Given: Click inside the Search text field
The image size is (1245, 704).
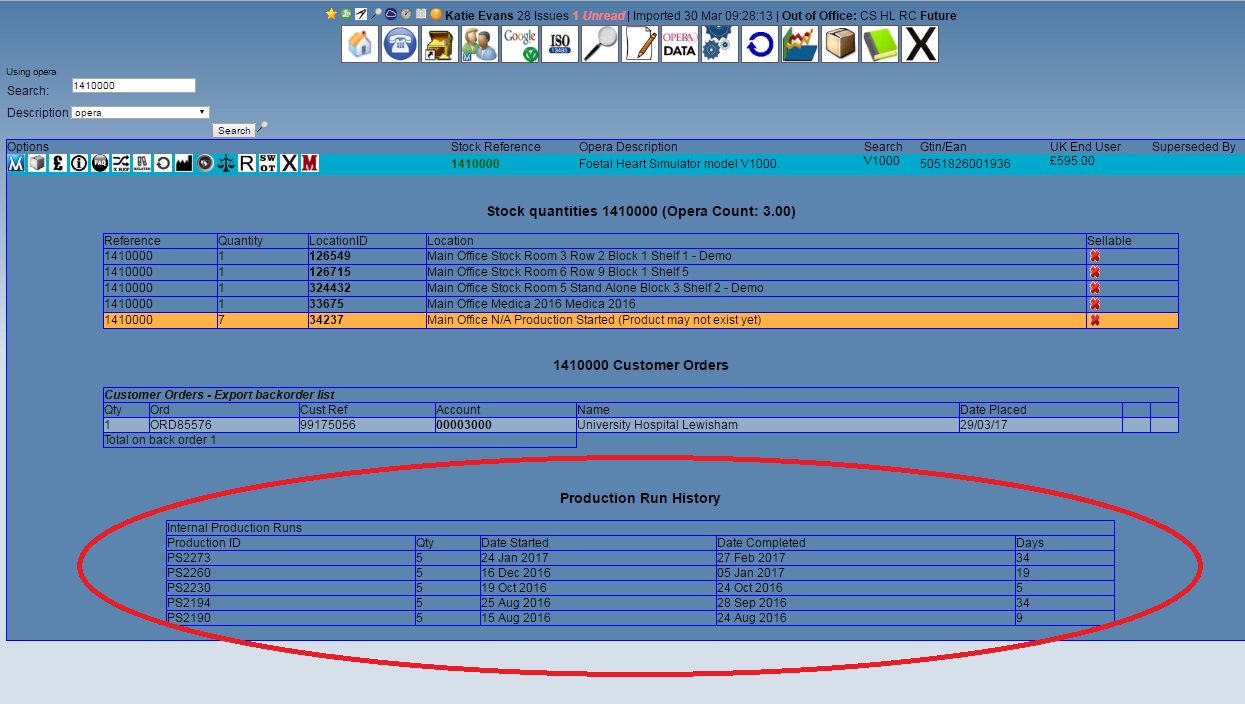Looking at the screenshot, I should (x=133, y=86).
